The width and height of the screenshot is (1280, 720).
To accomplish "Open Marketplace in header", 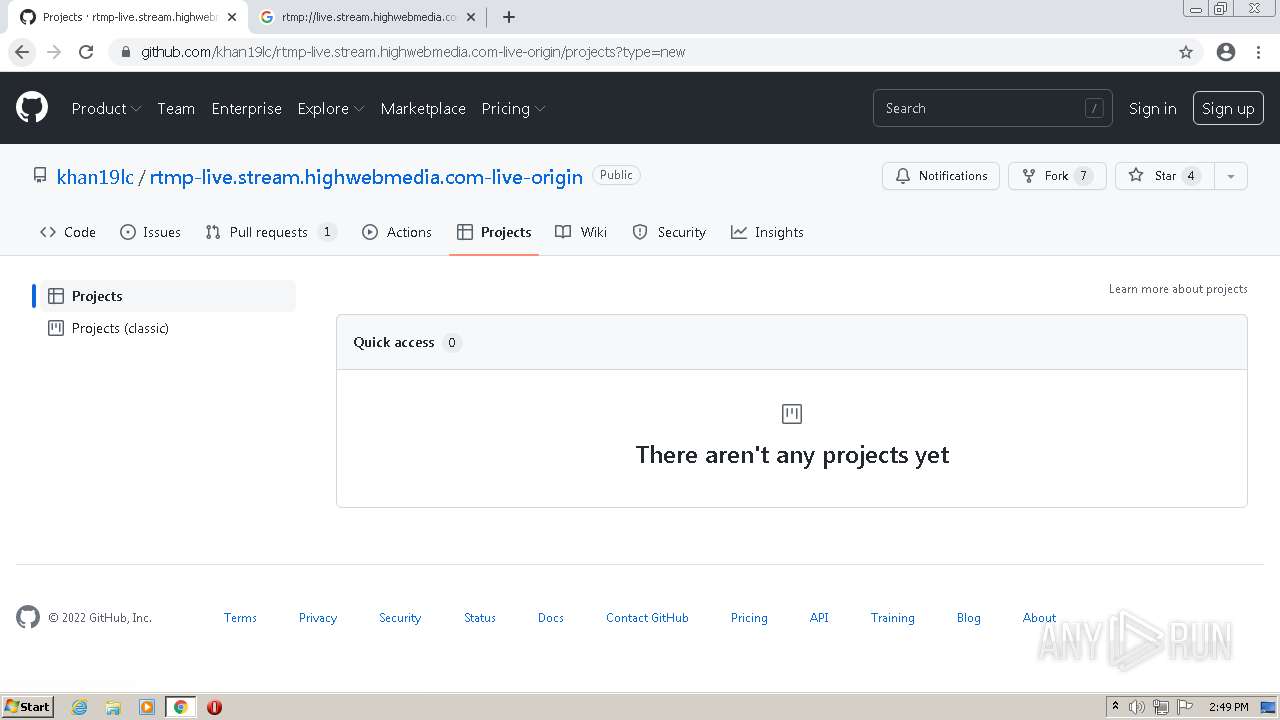I will (x=423, y=108).
